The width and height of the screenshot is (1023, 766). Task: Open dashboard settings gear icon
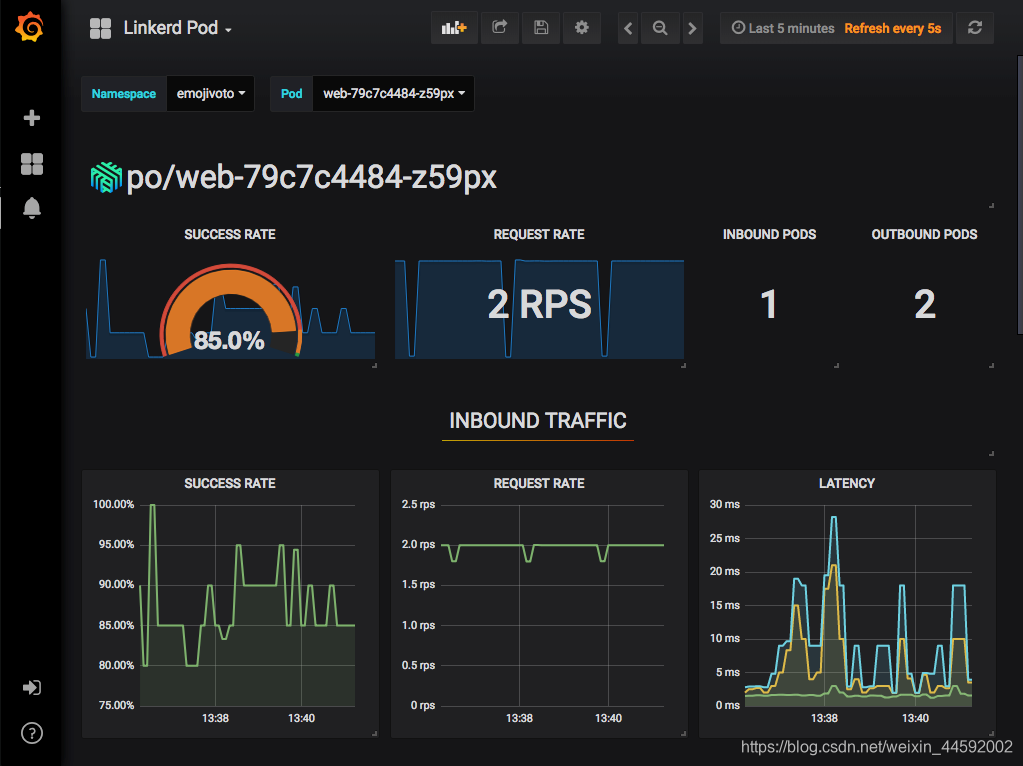[581, 28]
